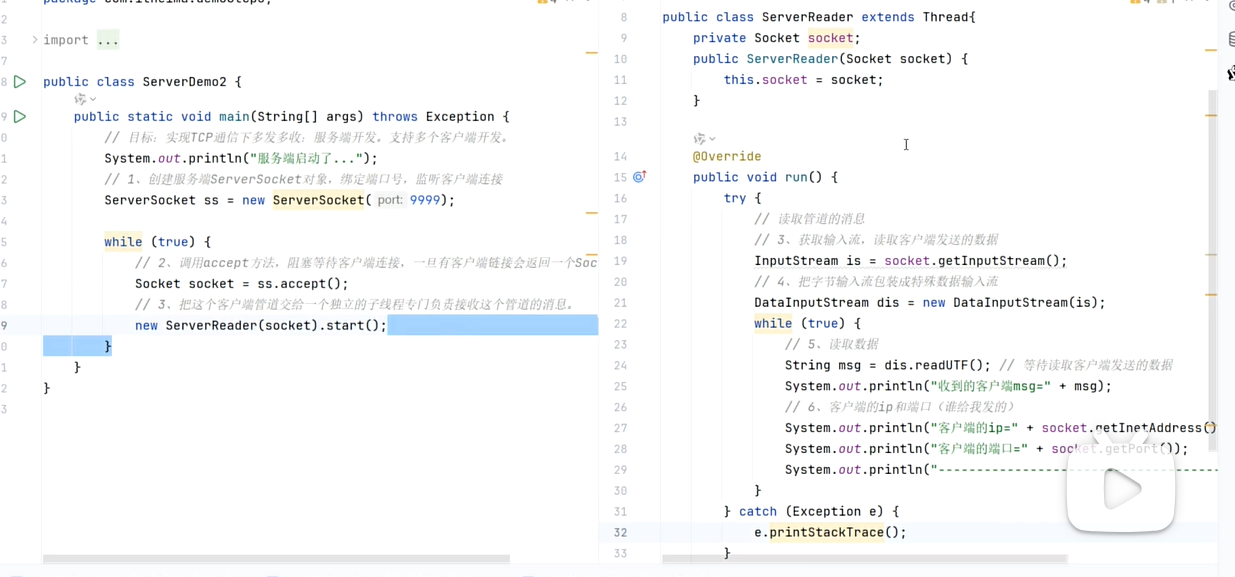Viewport: 1235px width, 577px height.
Task: Click the string "服务端启动了..."
Action: coord(309,158)
